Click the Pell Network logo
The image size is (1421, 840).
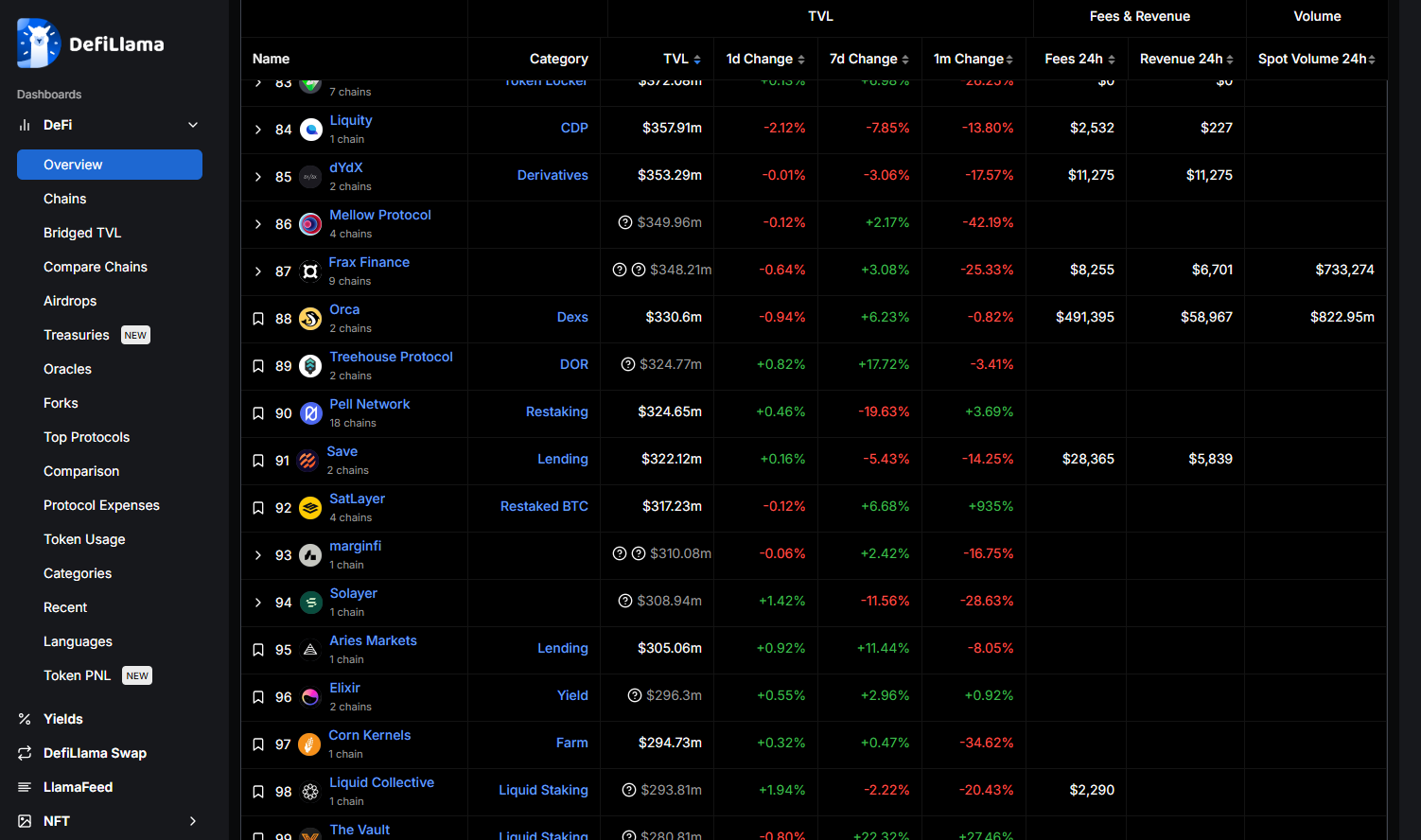(x=310, y=413)
